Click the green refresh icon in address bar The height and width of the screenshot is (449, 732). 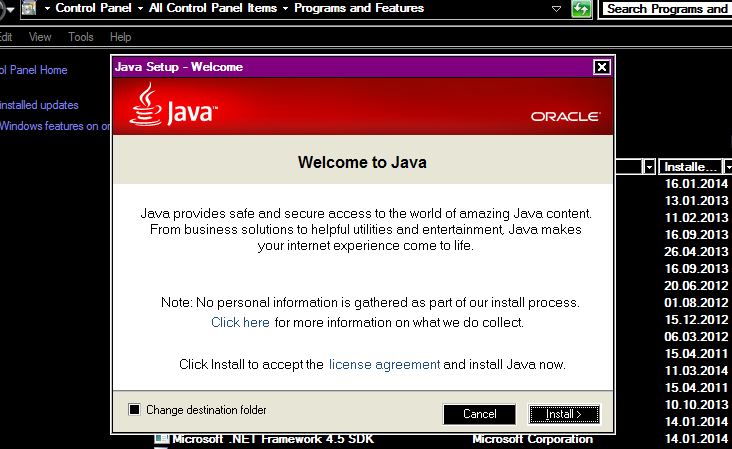tap(581, 9)
